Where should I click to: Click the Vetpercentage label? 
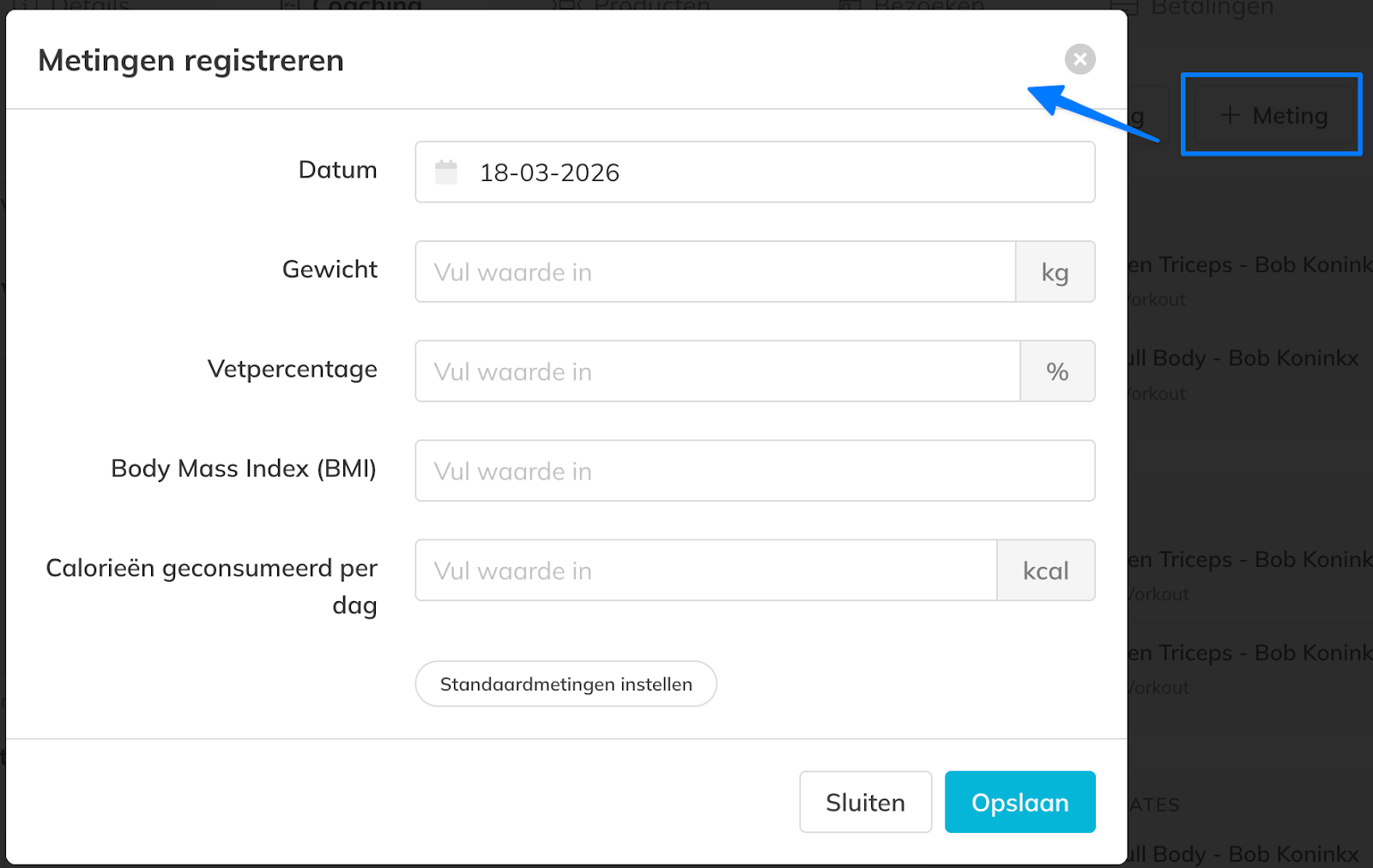tap(292, 369)
